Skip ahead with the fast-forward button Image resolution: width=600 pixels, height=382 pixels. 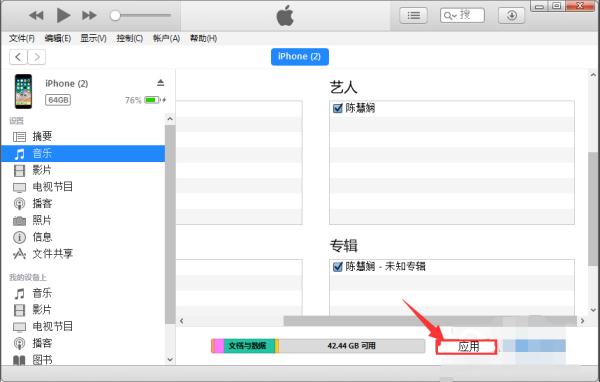89,16
